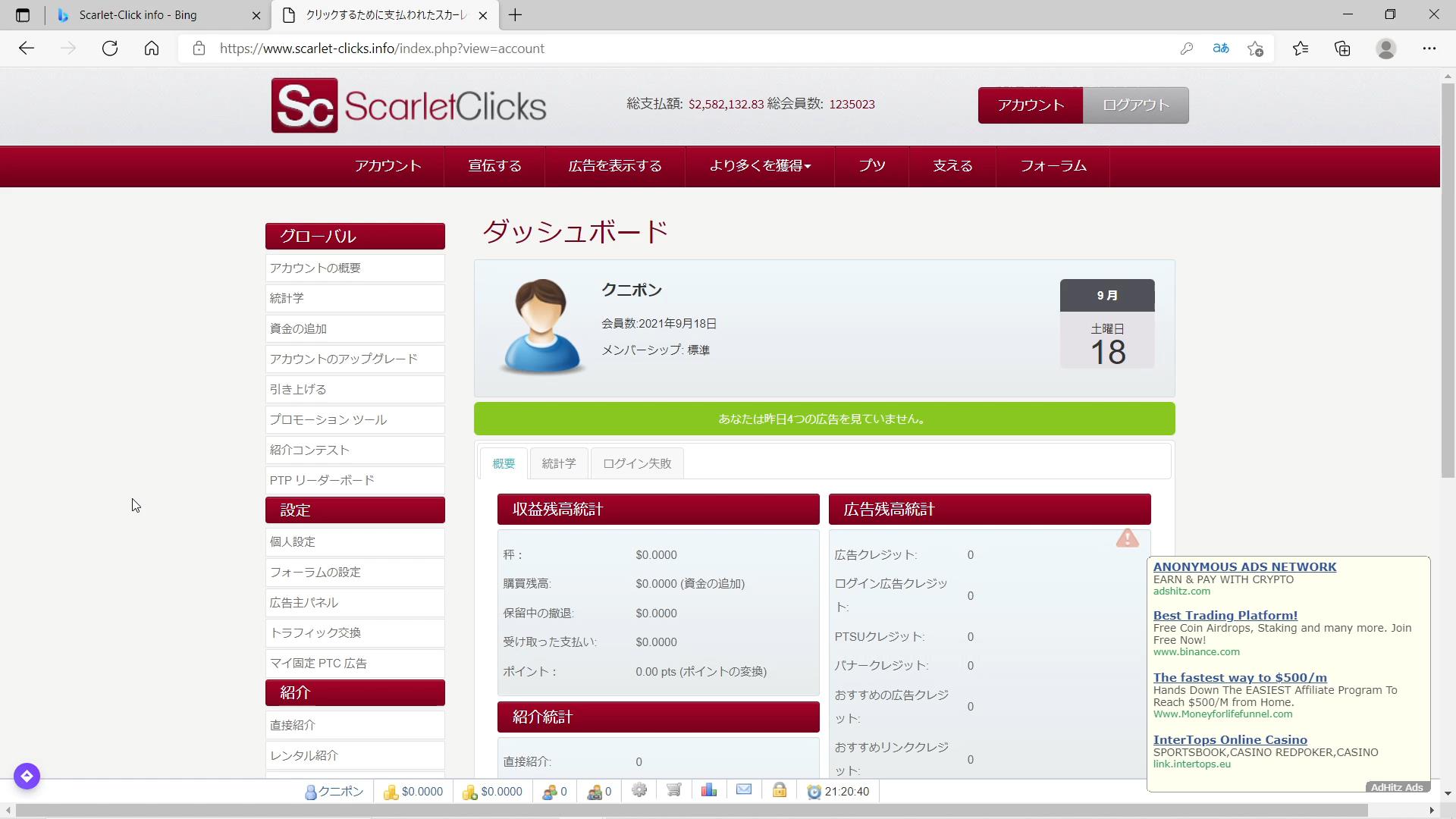Screen dimensions: 1456x819
Task: Open the browser settings ellipsis menu
Action: pos(1429,49)
